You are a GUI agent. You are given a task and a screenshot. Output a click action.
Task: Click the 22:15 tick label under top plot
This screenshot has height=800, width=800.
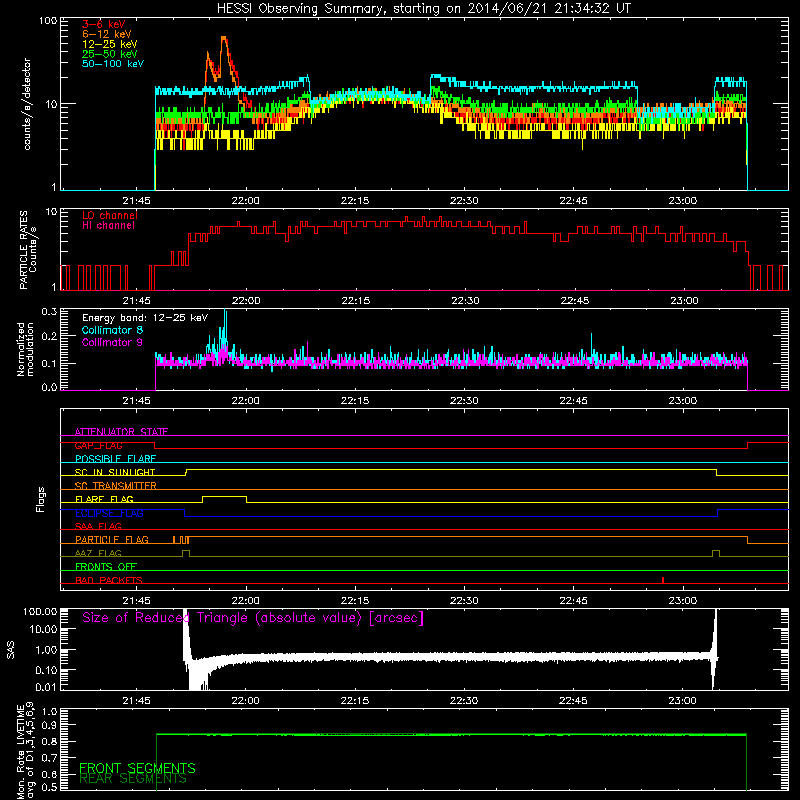(355, 201)
